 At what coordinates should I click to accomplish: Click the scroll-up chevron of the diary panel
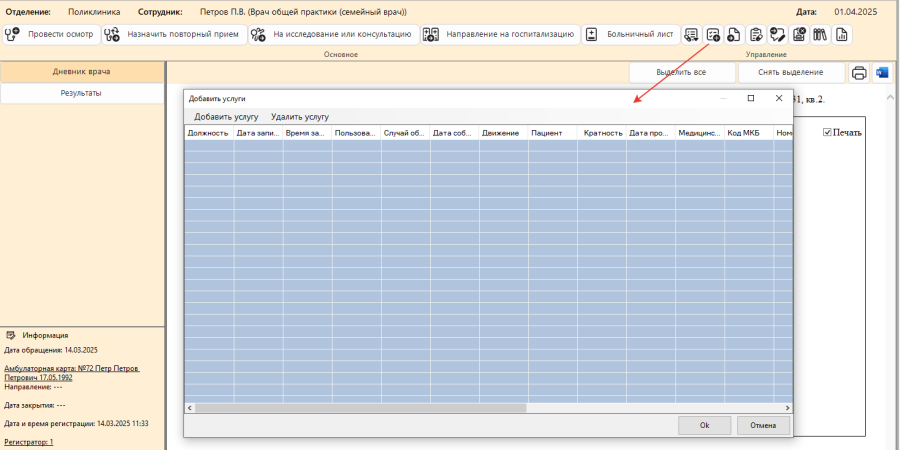tap(891, 96)
